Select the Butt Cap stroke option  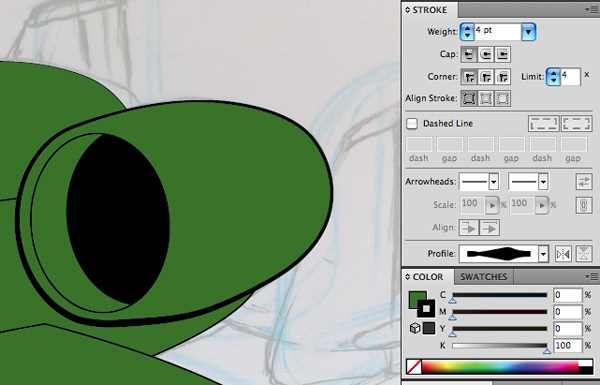point(469,55)
